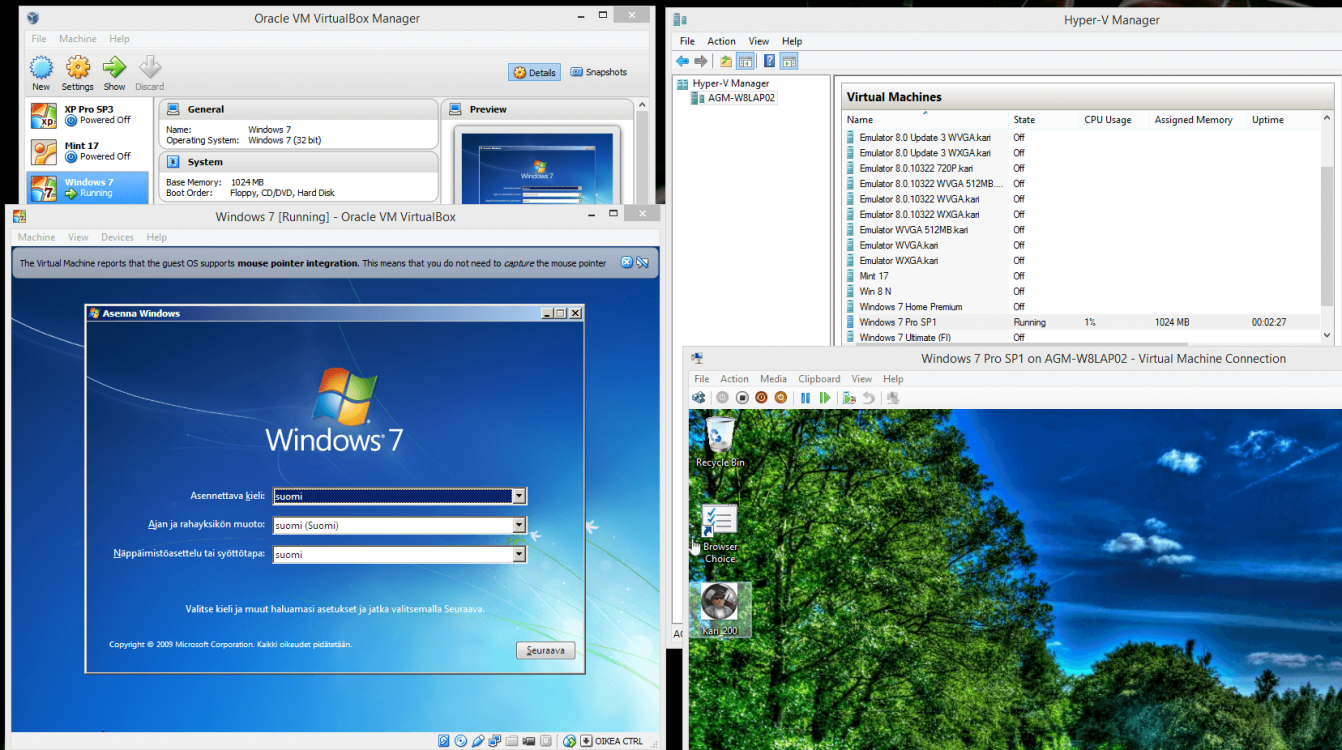Image resolution: width=1342 pixels, height=750 pixels.
Task: Shut down VM with red power icon
Action: 761,398
